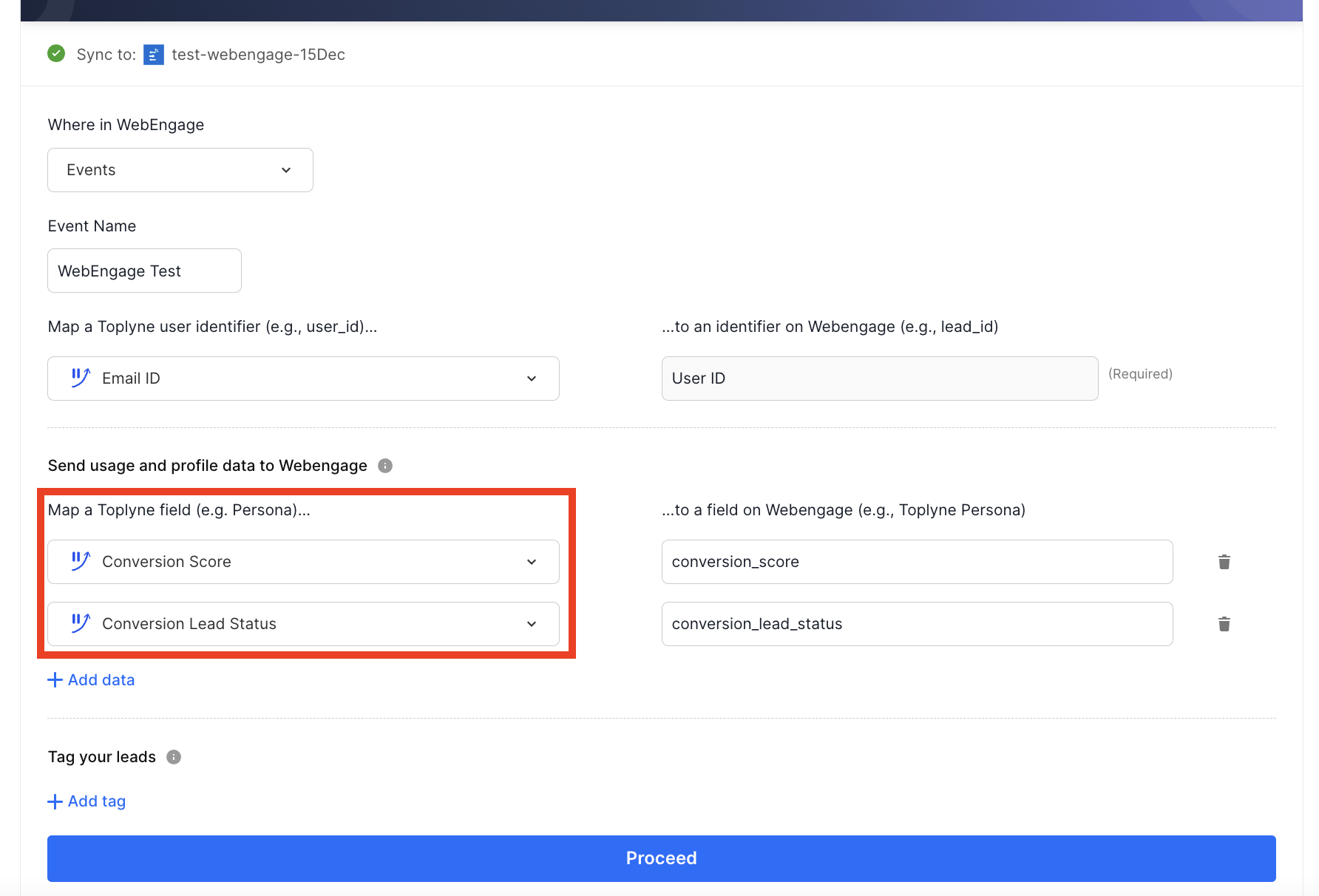Expand the Email ID identifier dropdown
The image size is (1319, 896).
303,379
